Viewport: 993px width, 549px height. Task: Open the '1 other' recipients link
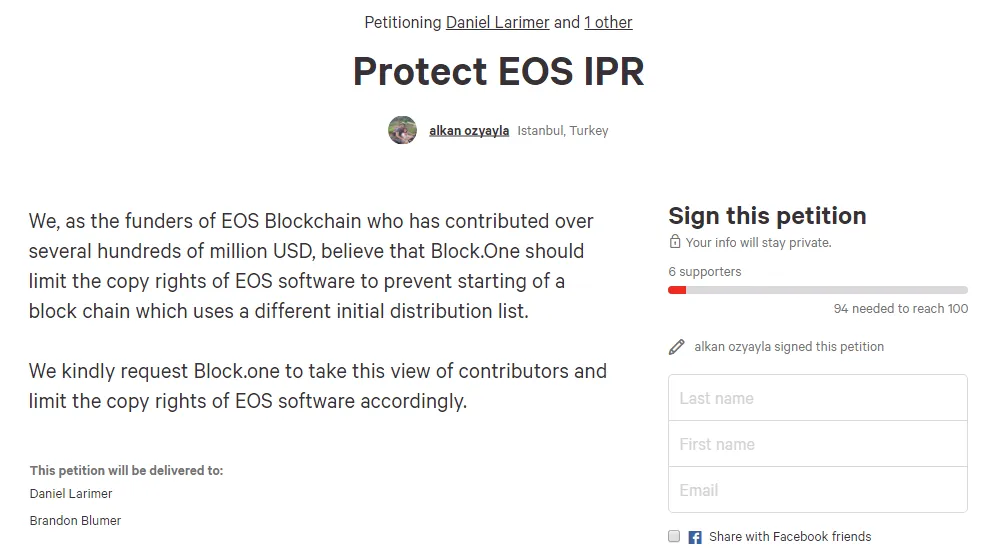coord(608,23)
